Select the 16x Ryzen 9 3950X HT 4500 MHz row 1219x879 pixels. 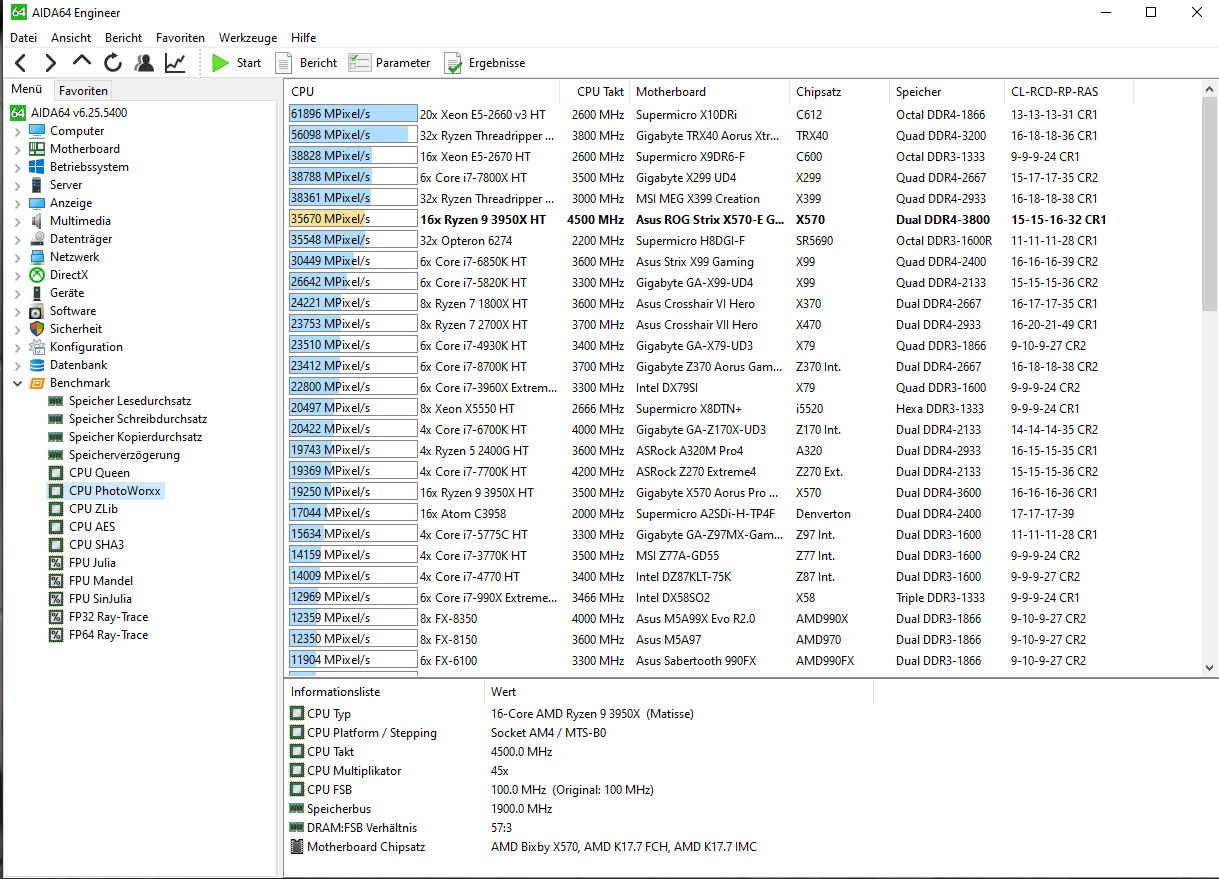pyautogui.click(x=744, y=219)
